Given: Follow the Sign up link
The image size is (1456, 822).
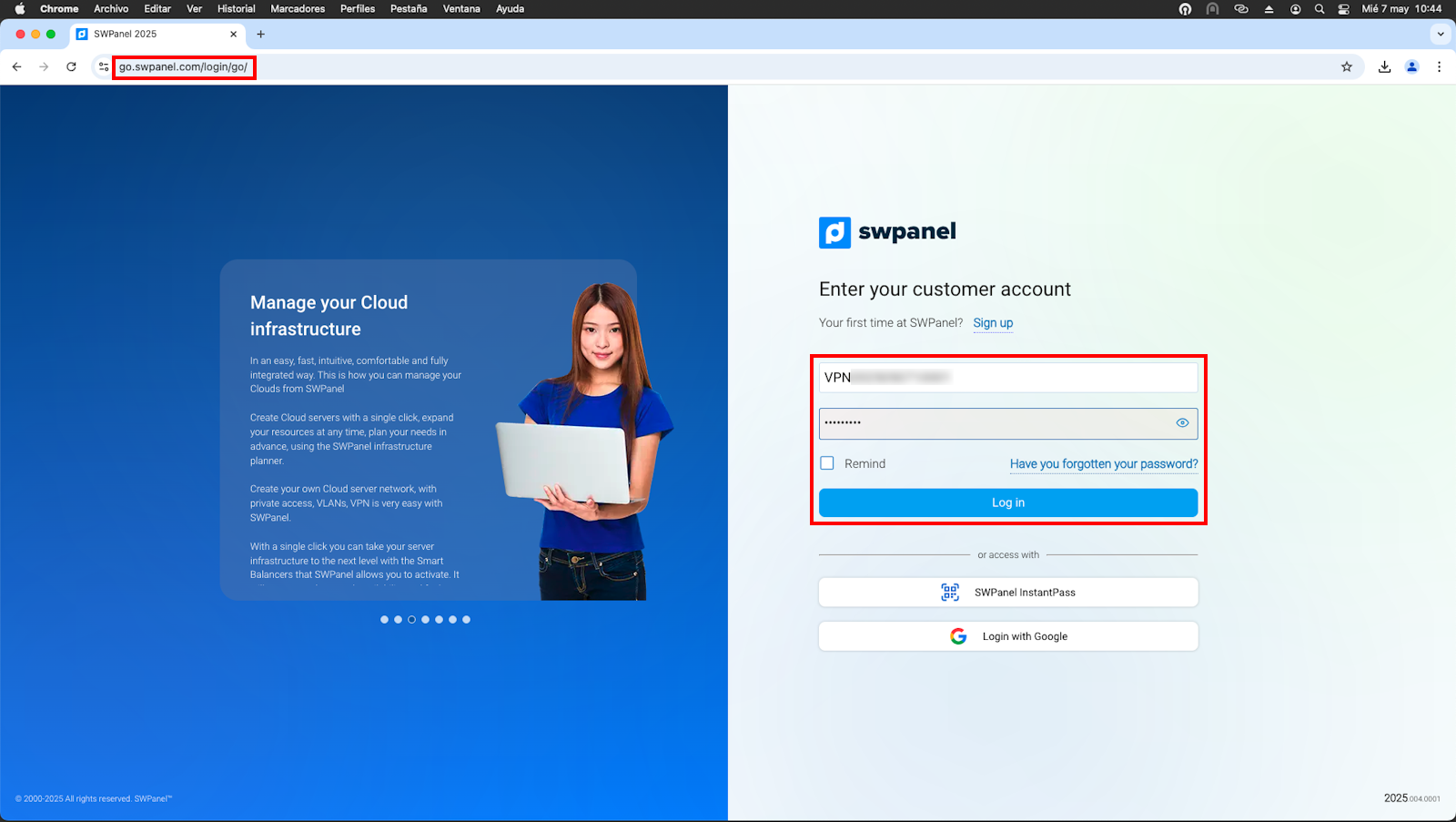Looking at the screenshot, I should [993, 323].
